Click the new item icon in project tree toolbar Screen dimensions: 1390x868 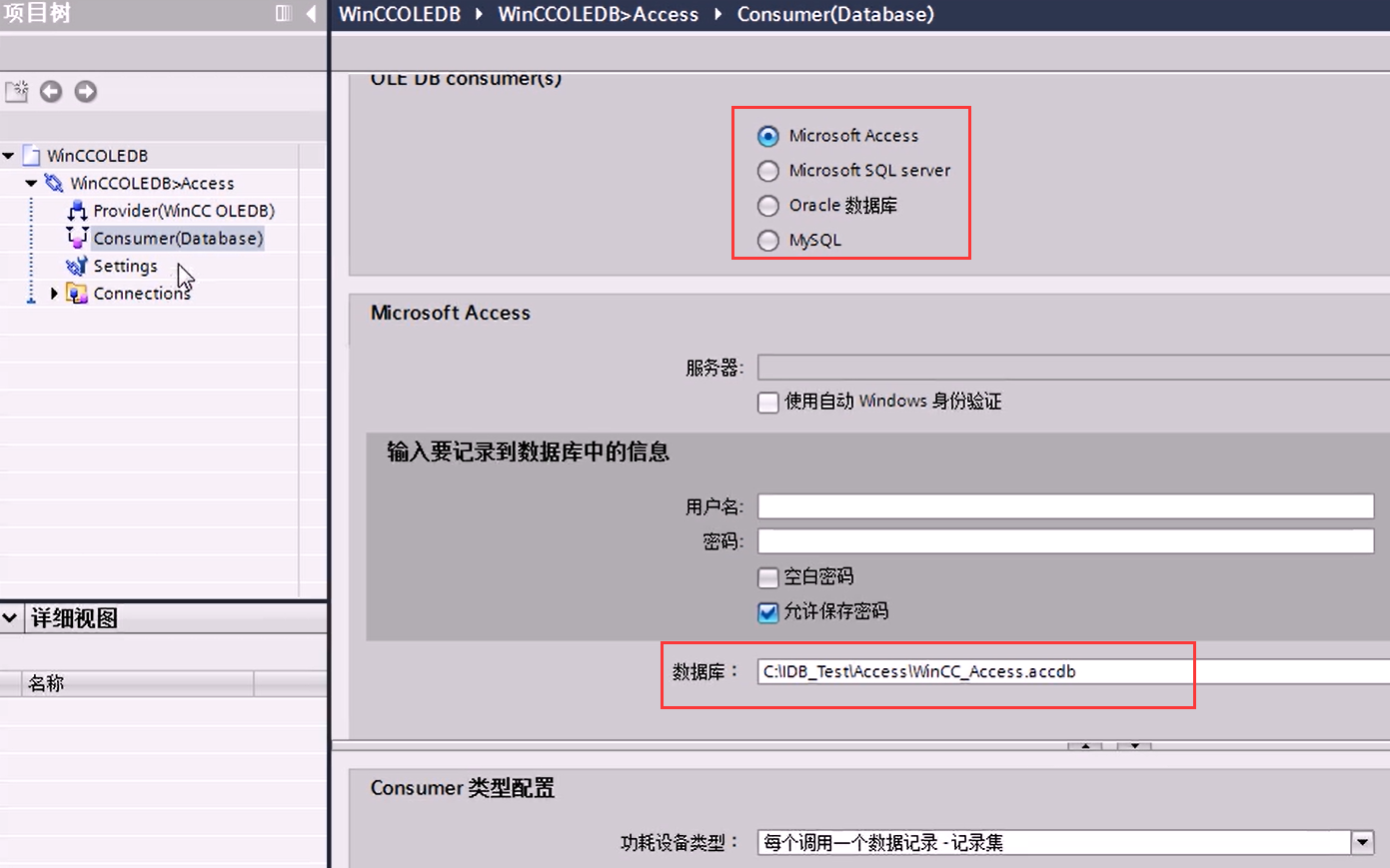(17, 92)
